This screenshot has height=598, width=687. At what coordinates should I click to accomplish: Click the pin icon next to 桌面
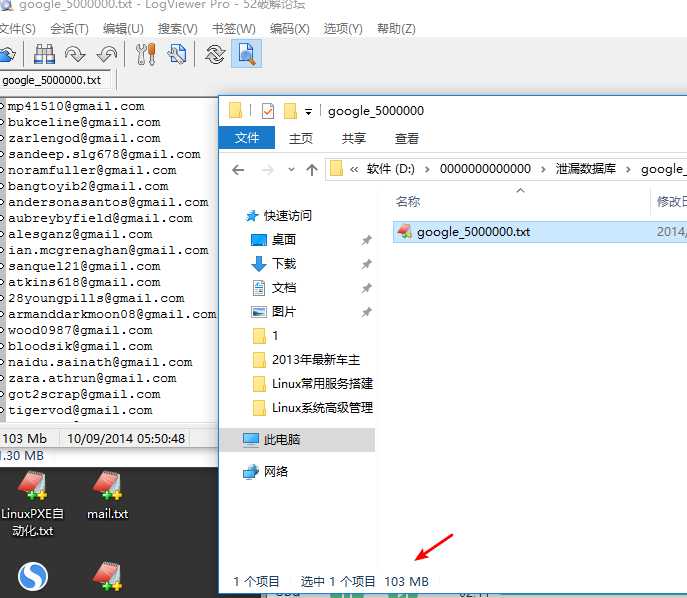pos(366,240)
